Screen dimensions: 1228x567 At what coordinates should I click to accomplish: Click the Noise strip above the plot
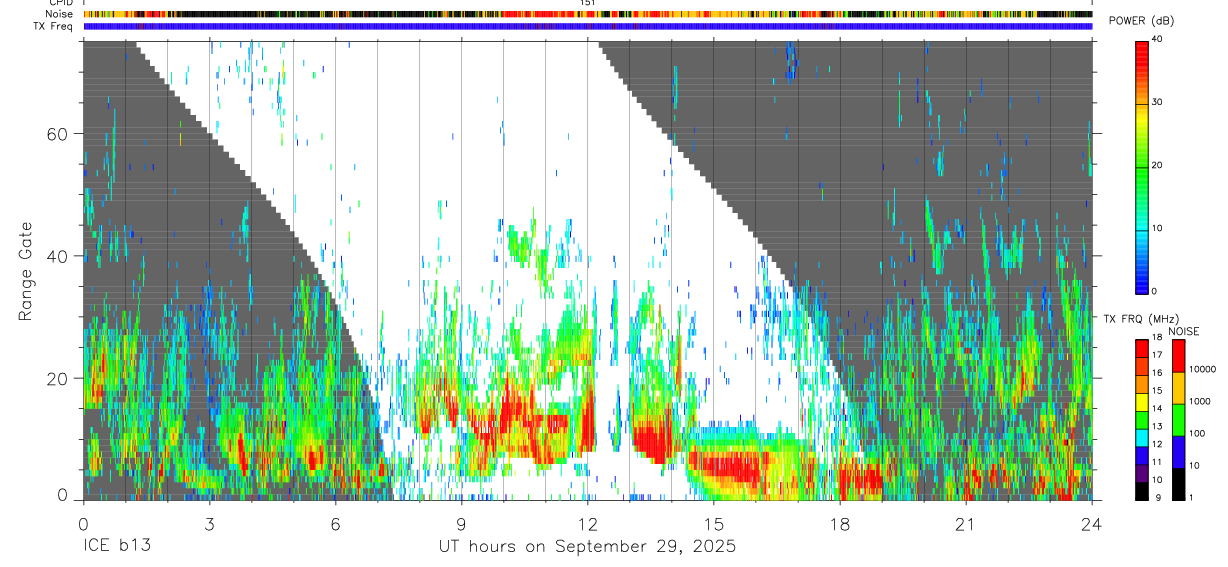[x=588, y=14]
